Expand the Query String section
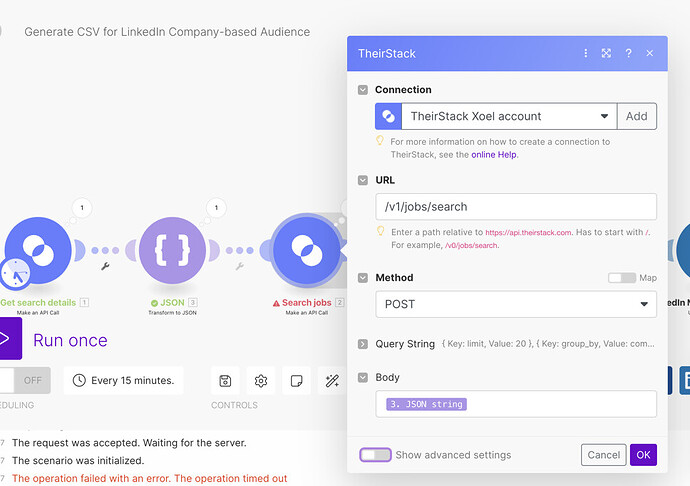 [363, 344]
